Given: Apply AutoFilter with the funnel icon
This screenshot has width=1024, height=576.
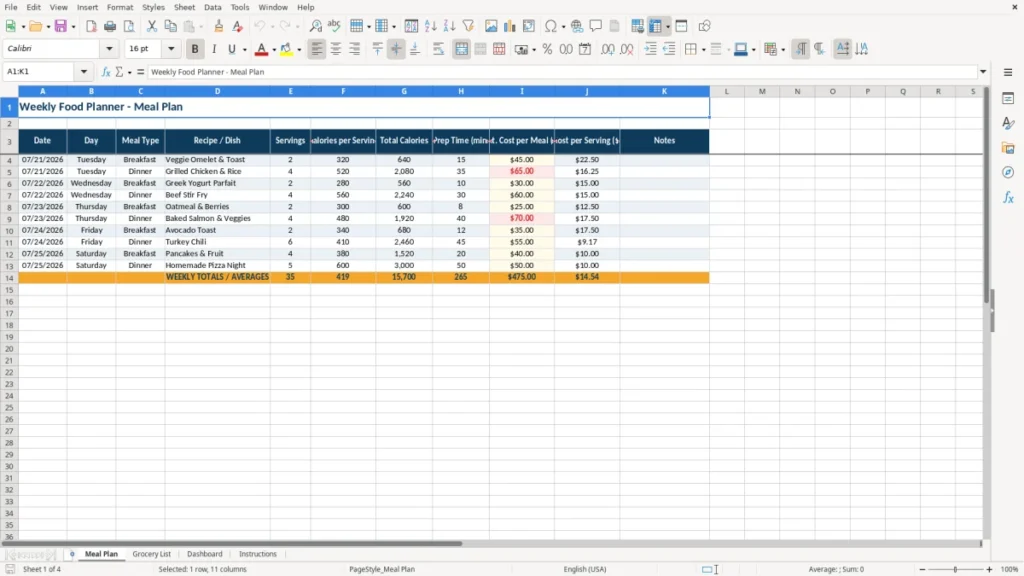Looking at the screenshot, I should pyautogui.click(x=468, y=26).
